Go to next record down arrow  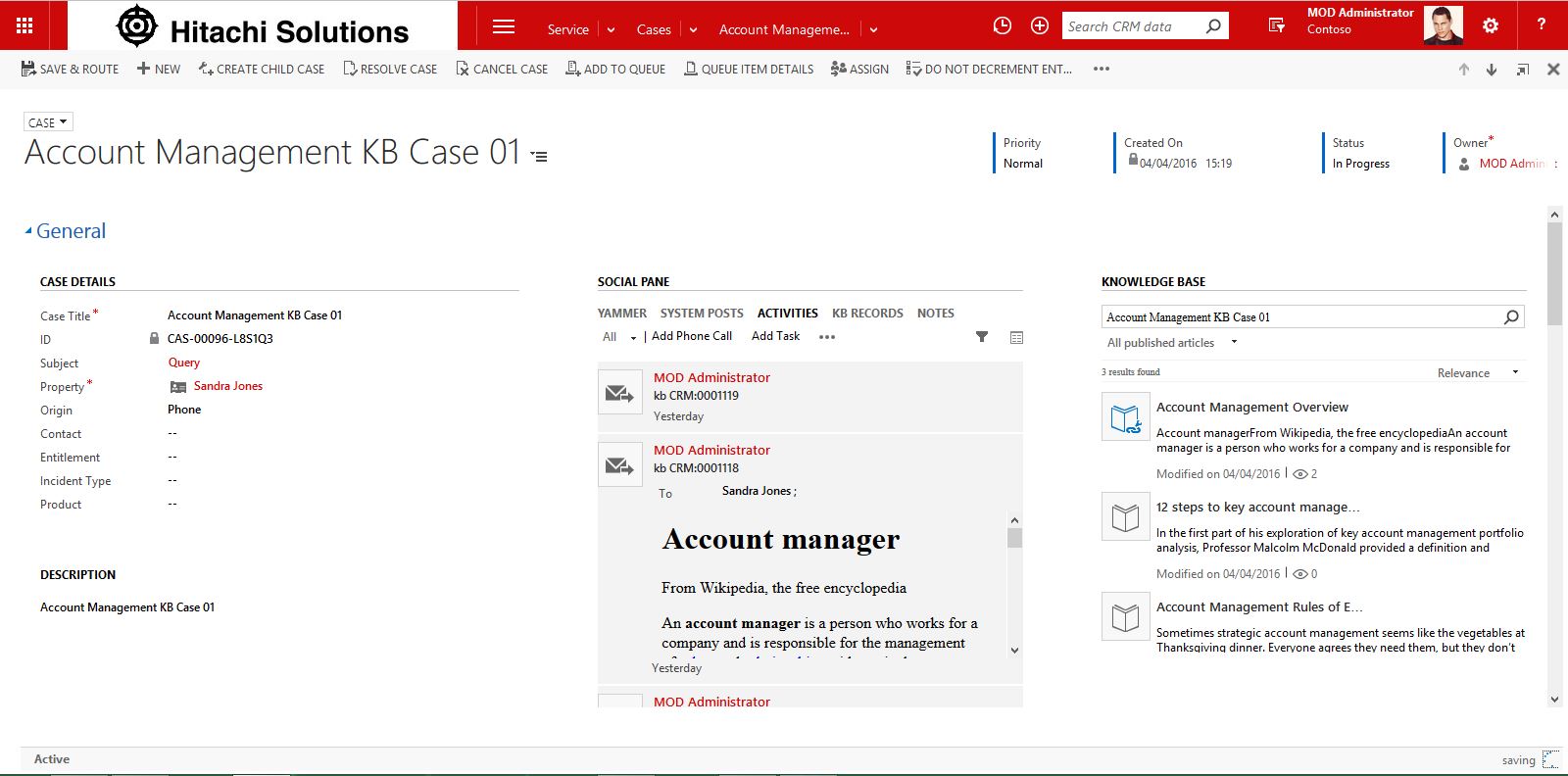pos(1492,70)
